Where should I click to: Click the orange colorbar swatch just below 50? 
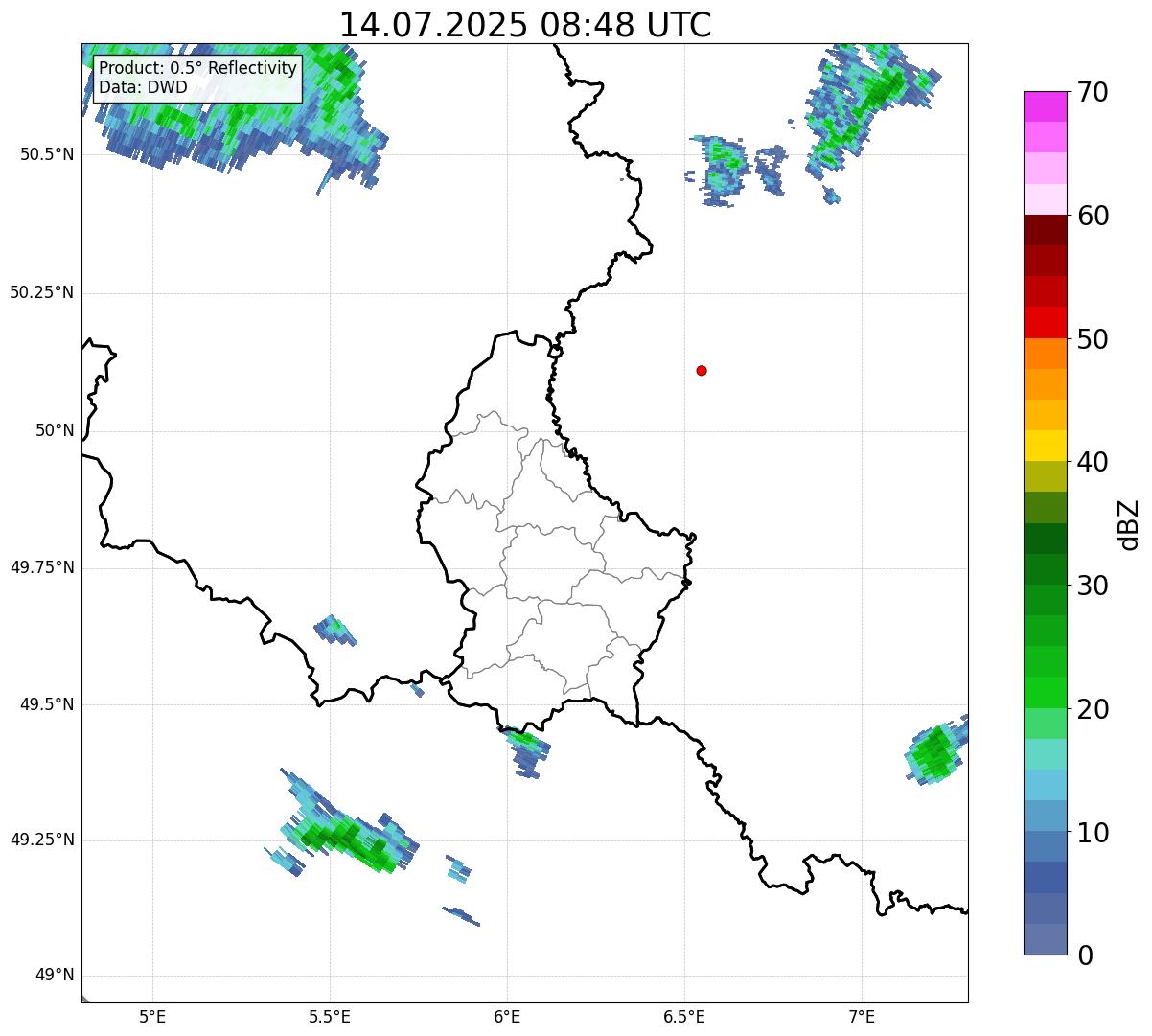[1046, 354]
